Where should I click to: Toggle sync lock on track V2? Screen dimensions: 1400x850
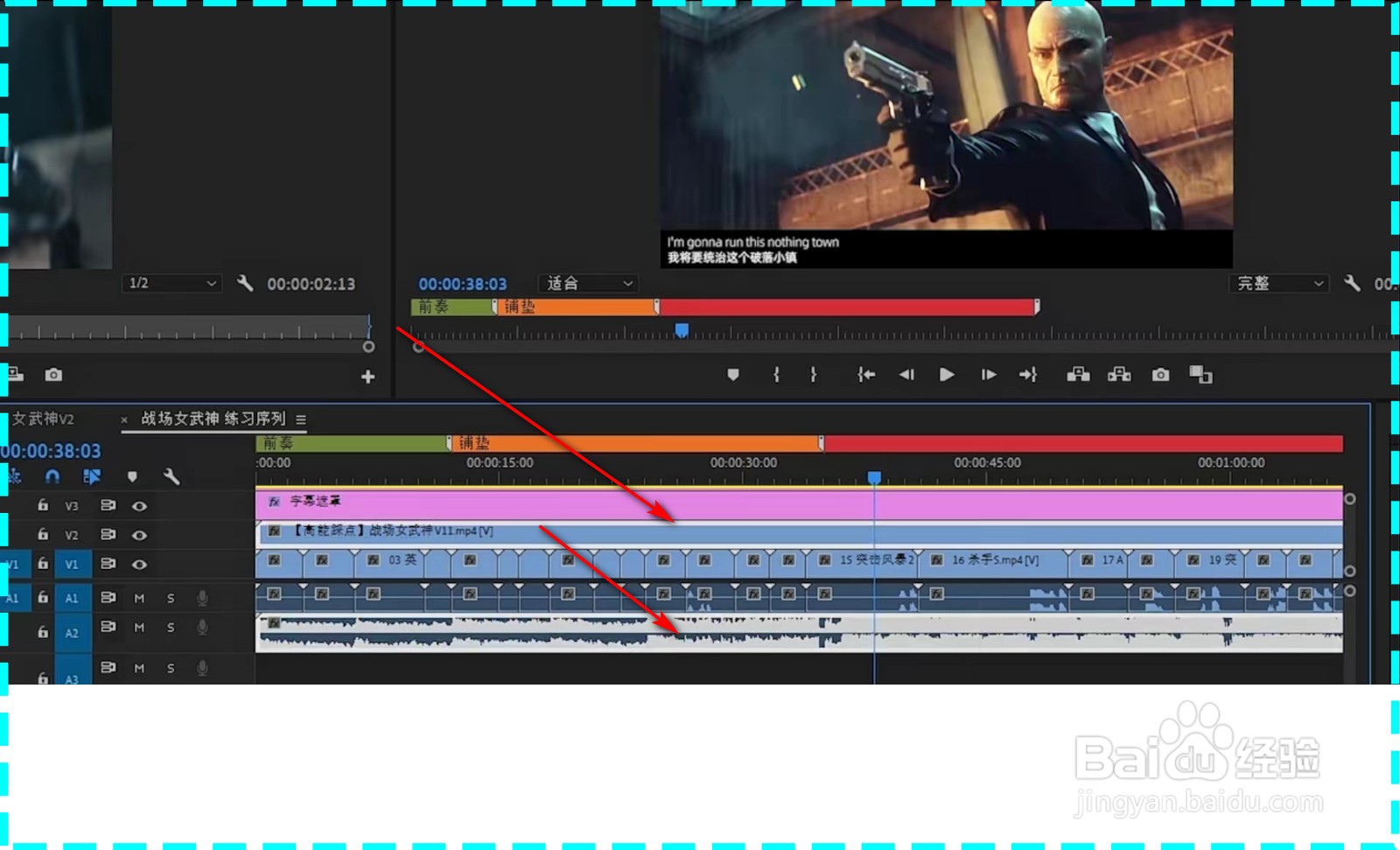pos(108,534)
